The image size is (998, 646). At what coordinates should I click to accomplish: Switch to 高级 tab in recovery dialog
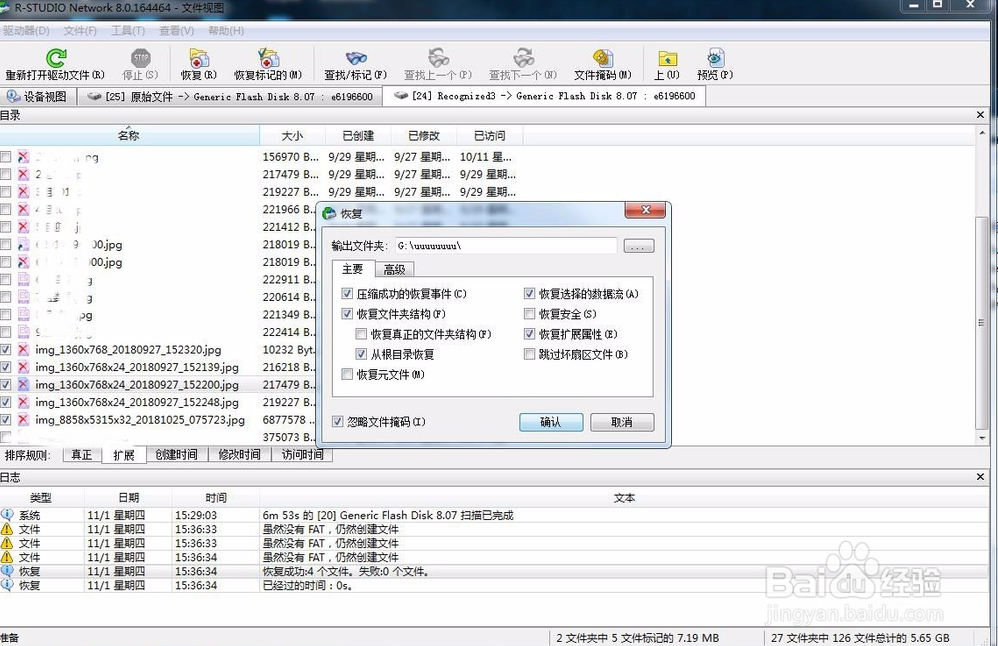tap(393, 269)
